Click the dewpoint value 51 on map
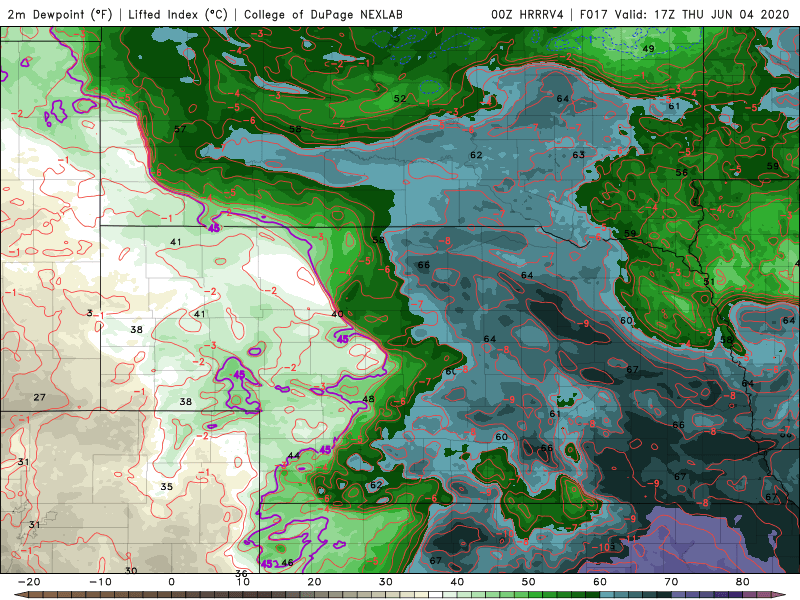The width and height of the screenshot is (800, 600). (x=709, y=282)
